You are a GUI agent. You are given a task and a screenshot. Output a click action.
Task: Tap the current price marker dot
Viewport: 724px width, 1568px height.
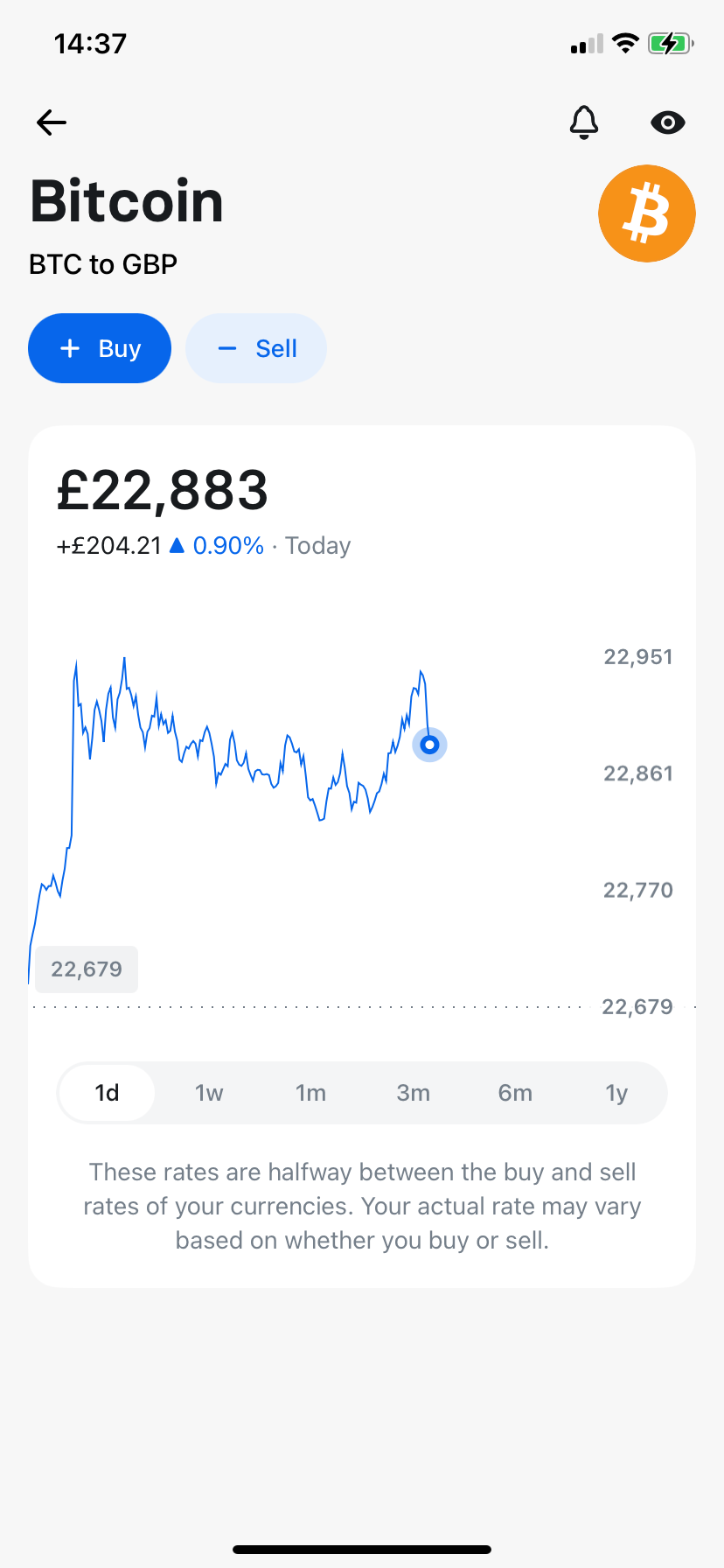(429, 745)
